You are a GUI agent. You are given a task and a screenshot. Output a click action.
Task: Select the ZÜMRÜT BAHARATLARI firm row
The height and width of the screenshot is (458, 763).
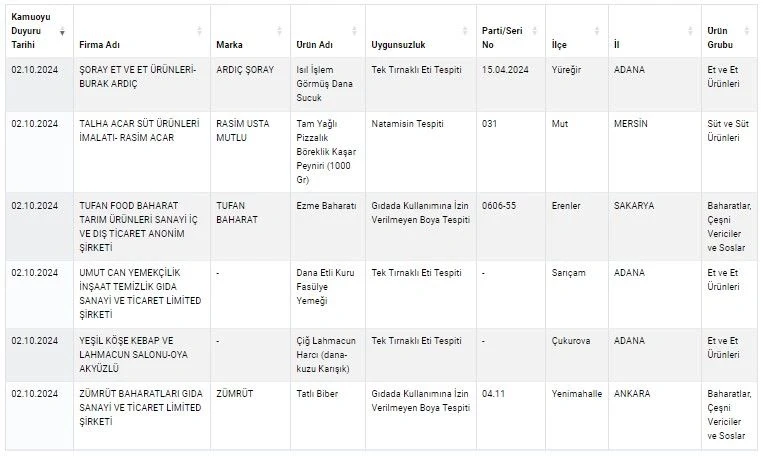coord(382,416)
